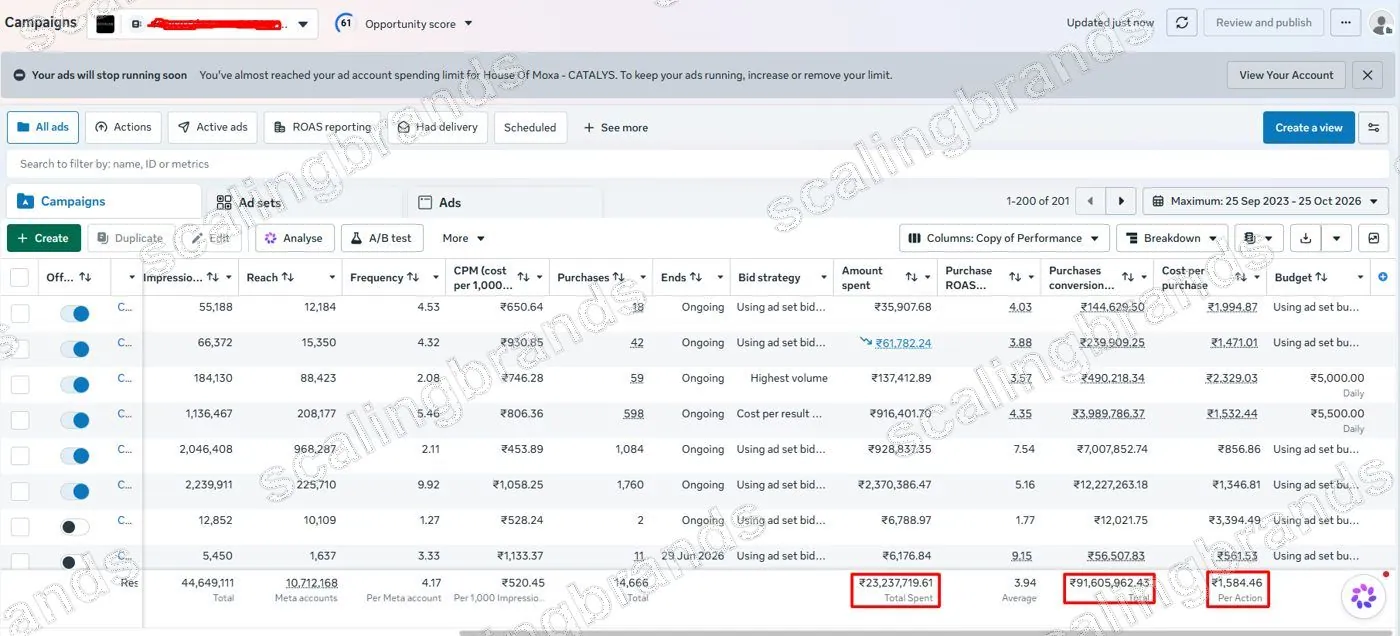
Task: Select the All ads view
Action: click(x=43, y=127)
